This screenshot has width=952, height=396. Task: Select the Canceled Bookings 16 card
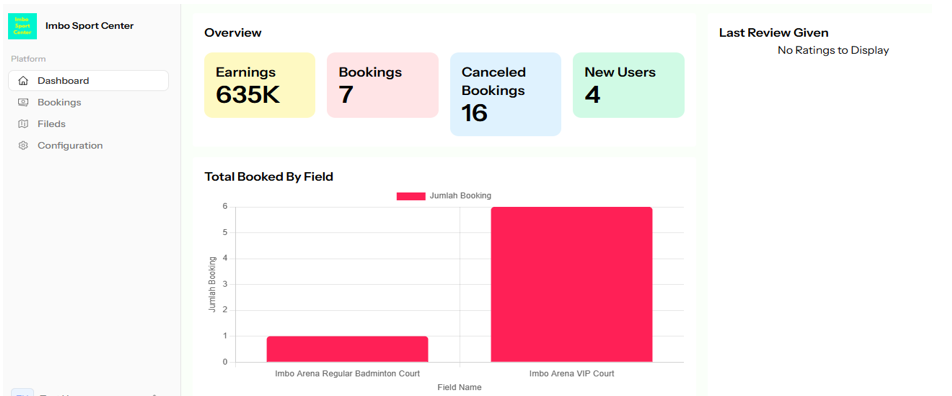tap(505, 94)
